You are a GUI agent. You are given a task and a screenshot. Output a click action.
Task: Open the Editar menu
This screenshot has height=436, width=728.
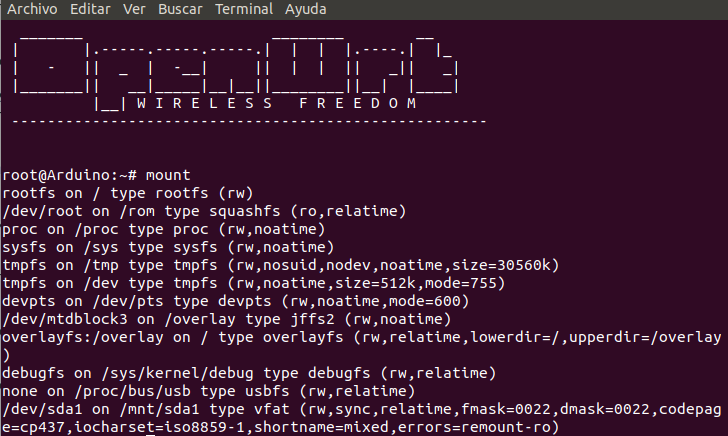coord(90,8)
